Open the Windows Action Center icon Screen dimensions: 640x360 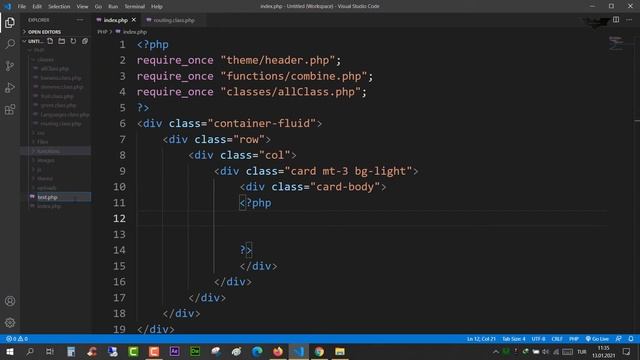coord(627,351)
